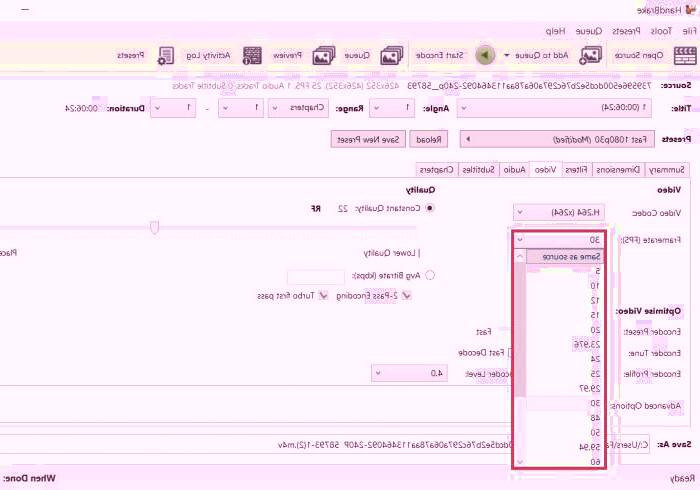
Task: Open the Fast 1080p30 (Modified) preset selector
Action: (557, 140)
